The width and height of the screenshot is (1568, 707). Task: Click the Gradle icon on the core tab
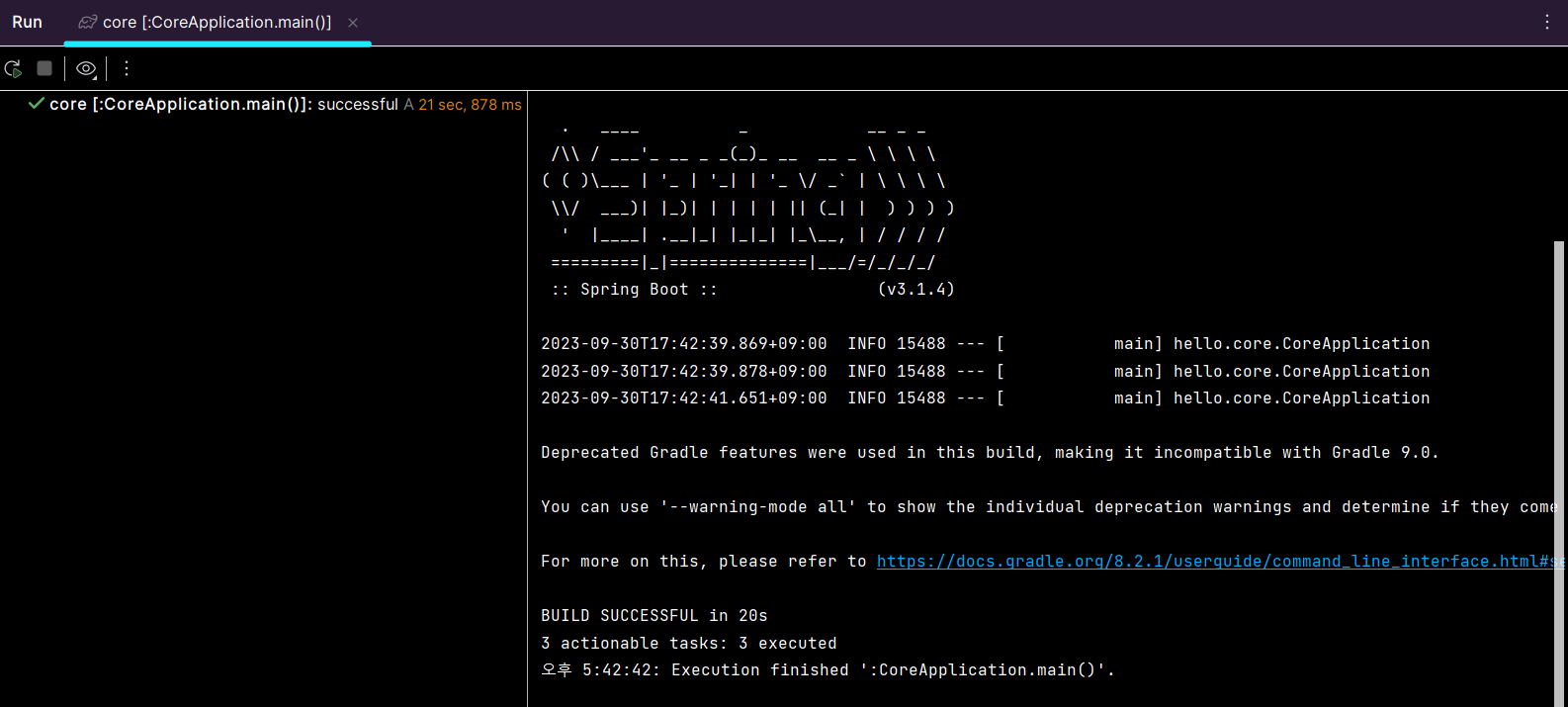[x=88, y=22]
